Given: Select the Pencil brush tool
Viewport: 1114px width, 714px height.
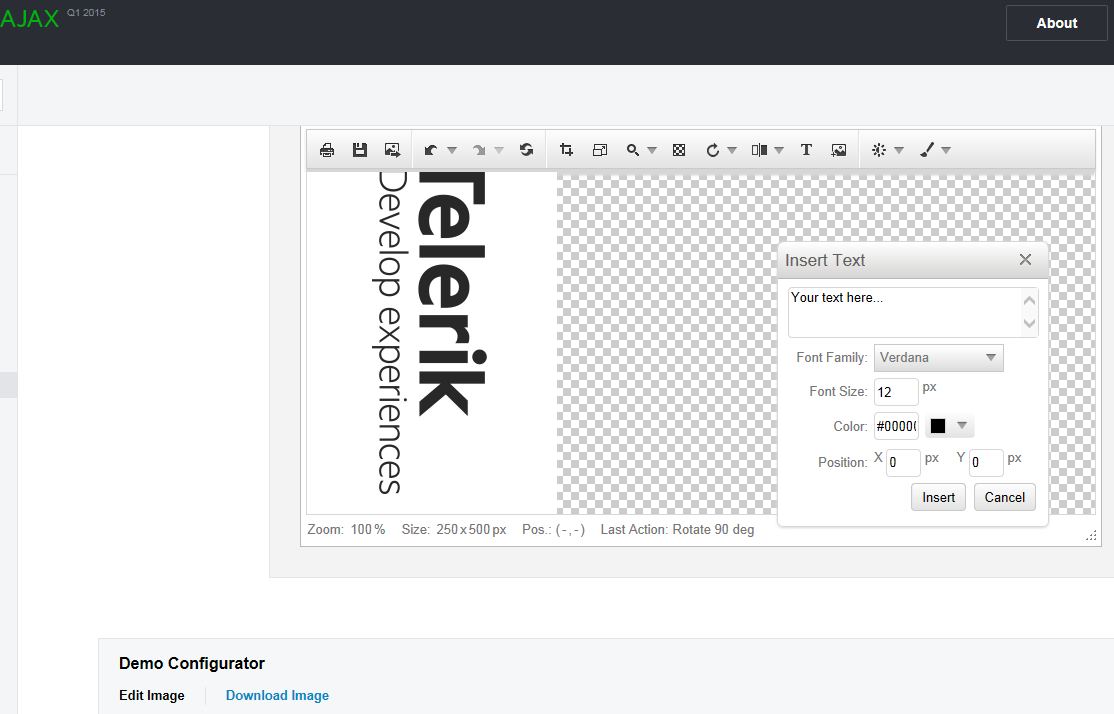Looking at the screenshot, I should pos(927,150).
